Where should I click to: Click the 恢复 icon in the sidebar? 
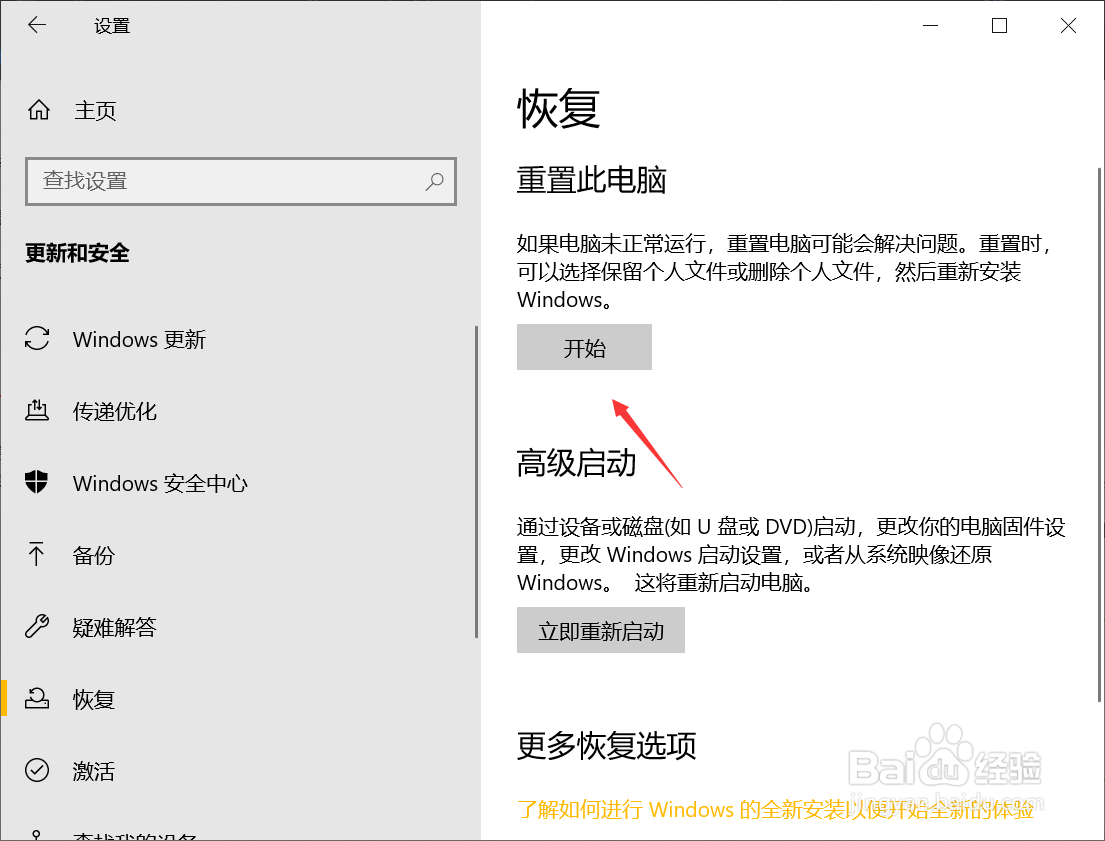[36, 699]
